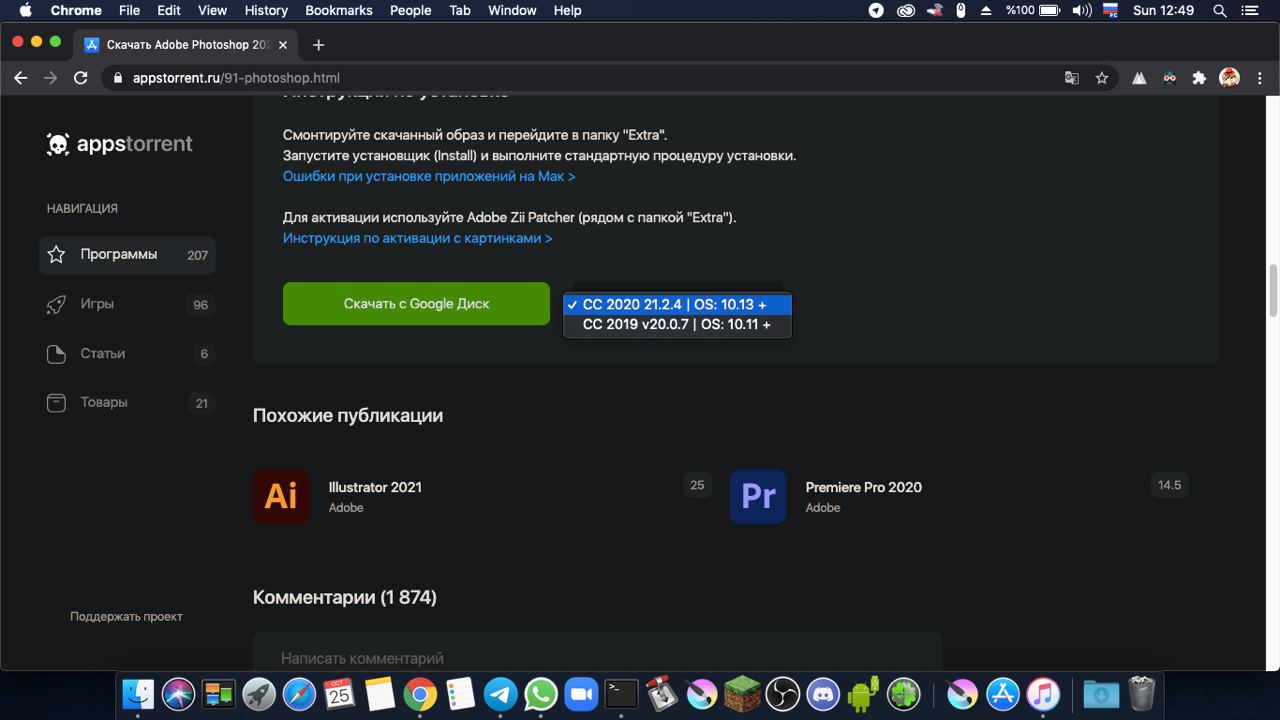
Task: Open Zoom from the dock
Action: (x=581, y=694)
